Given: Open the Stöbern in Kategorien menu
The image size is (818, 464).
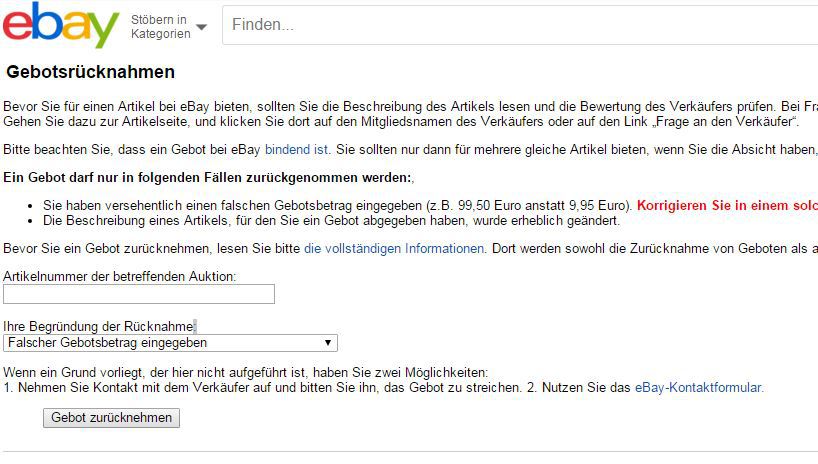Looking at the screenshot, I should [159, 27].
